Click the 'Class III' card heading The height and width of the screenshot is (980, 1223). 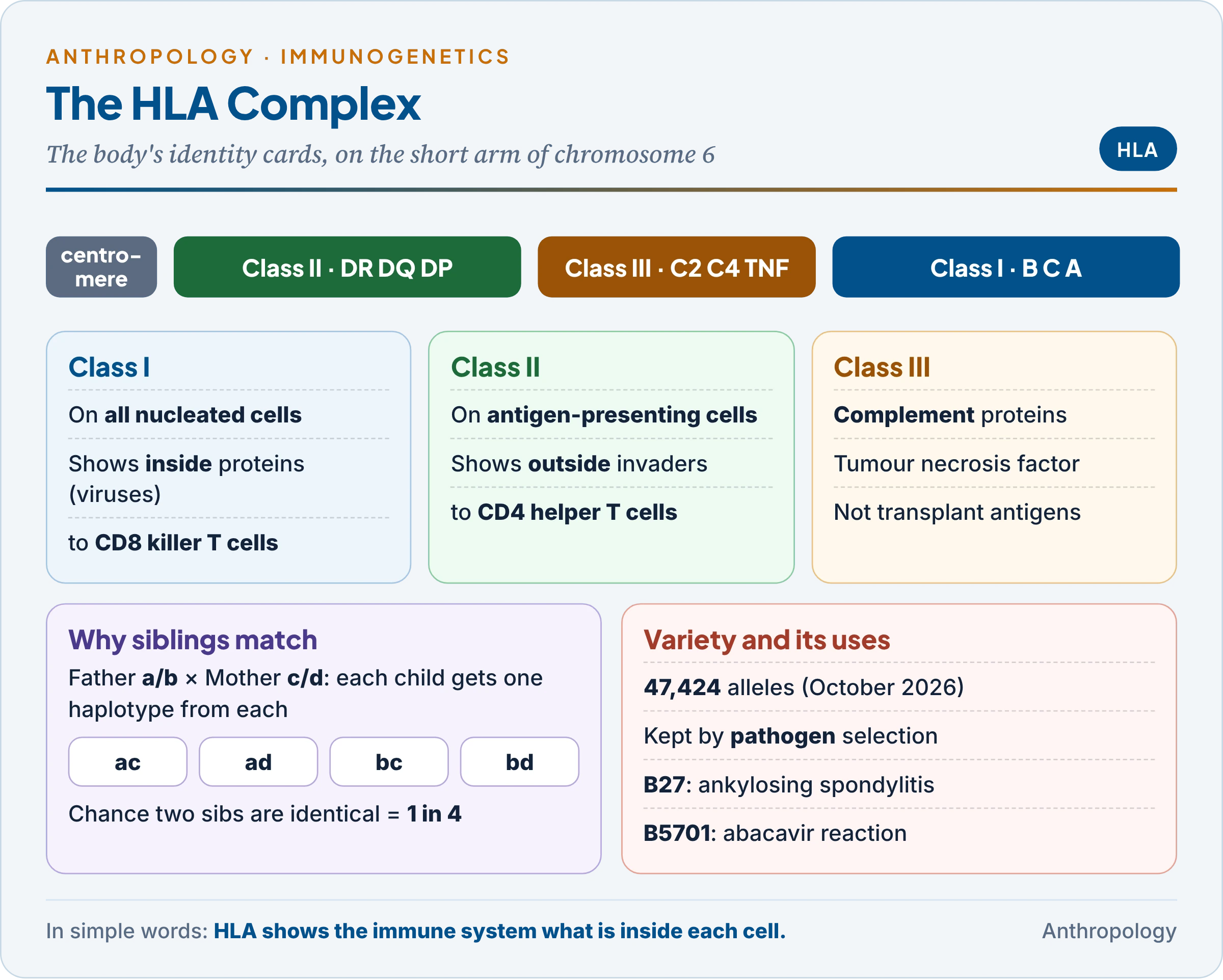pyautogui.click(x=882, y=367)
